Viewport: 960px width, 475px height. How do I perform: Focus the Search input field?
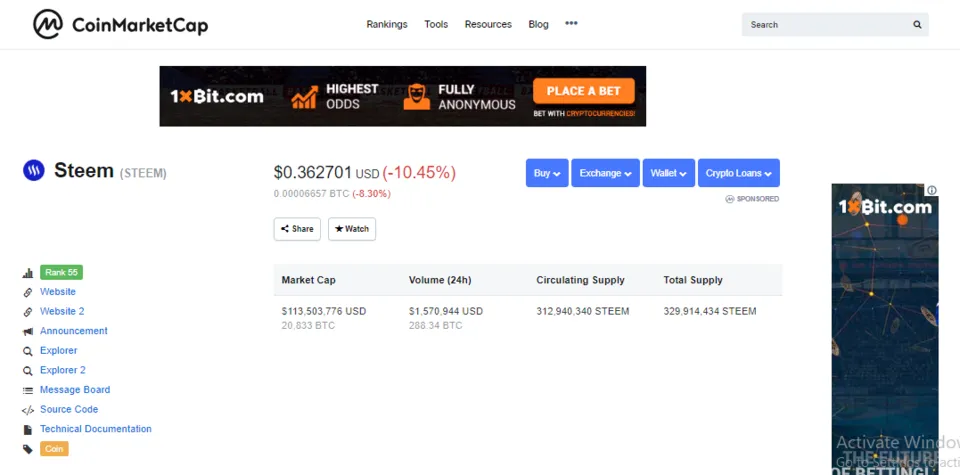tap(835, 24)
